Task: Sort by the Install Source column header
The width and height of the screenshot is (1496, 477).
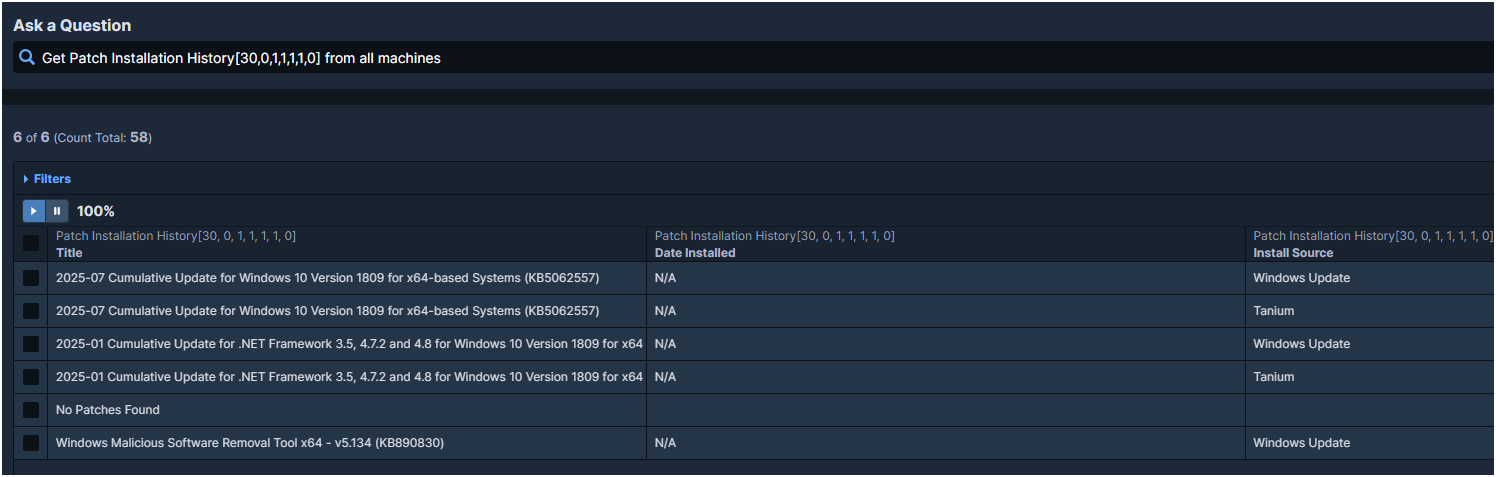Action: click(1293, 253)
